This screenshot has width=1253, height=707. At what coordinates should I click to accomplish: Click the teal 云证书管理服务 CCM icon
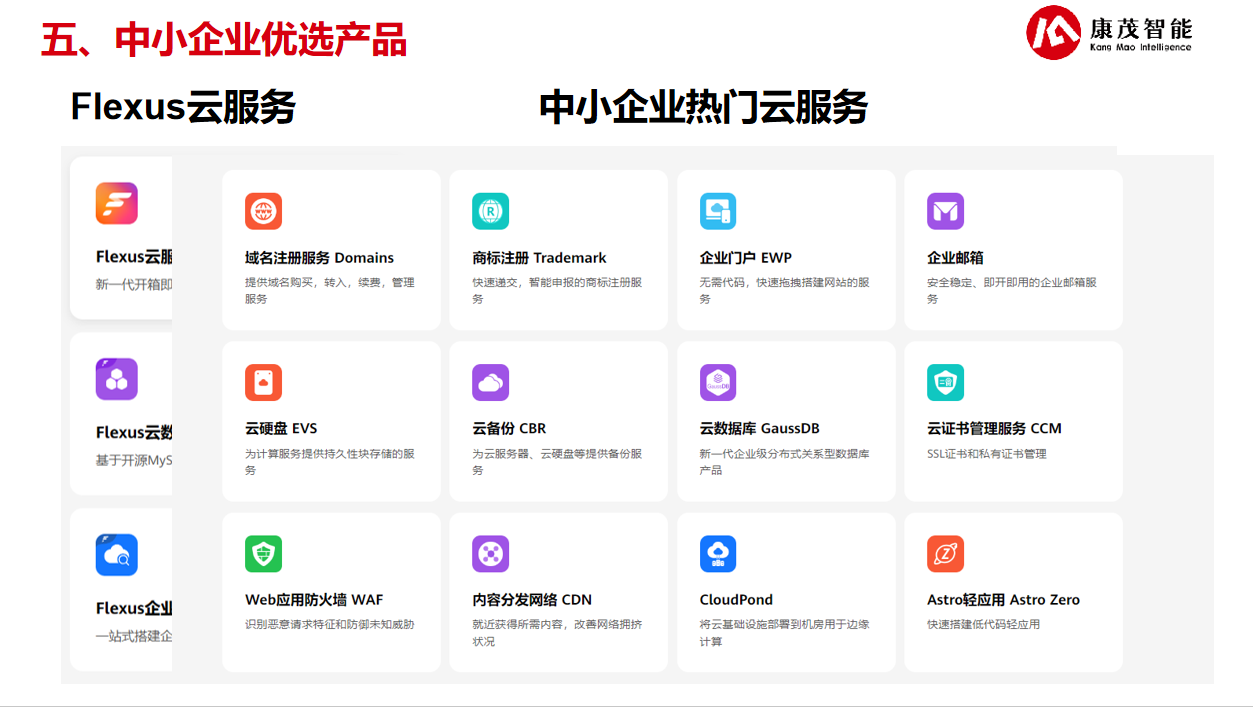(x=945, y=382)
